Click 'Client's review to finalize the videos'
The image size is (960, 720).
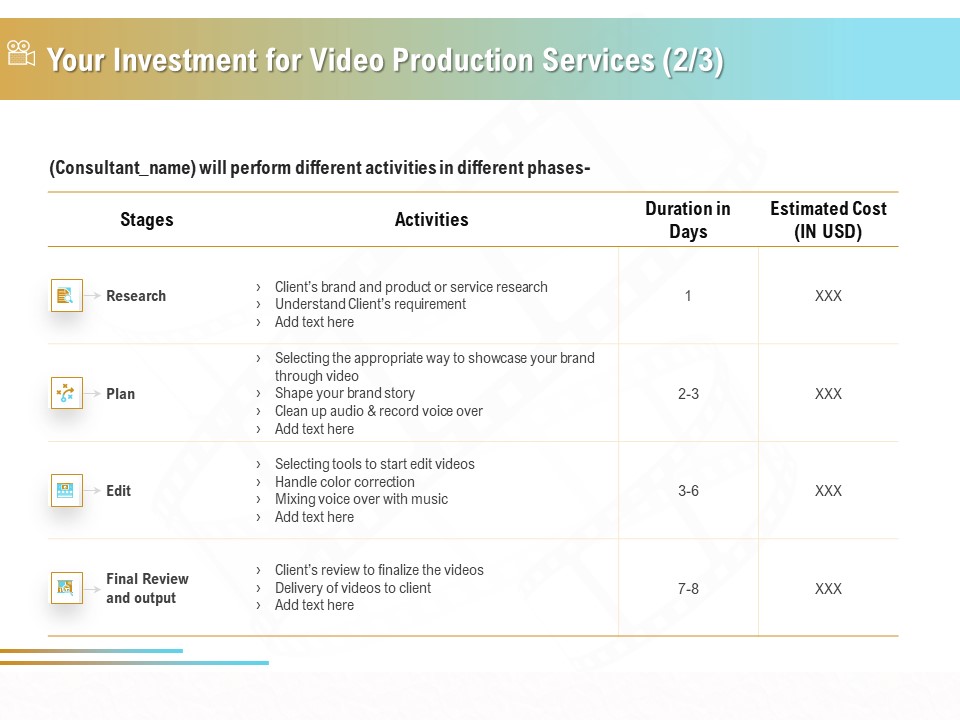coord(379,570)
